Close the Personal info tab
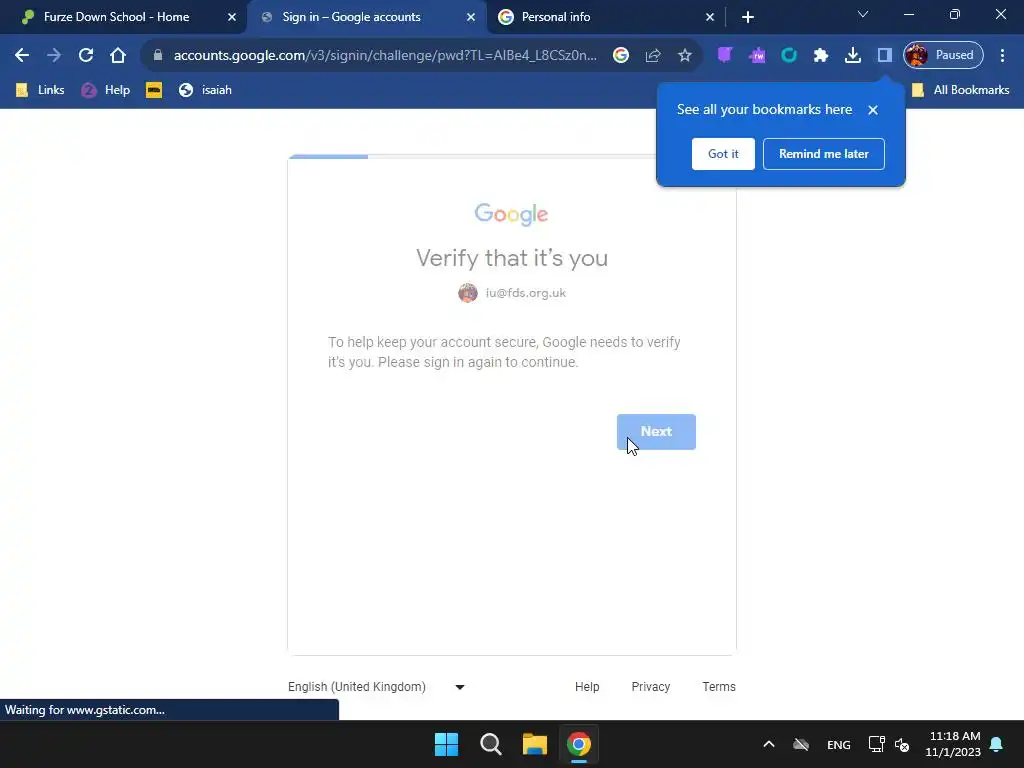 (710, 17)
